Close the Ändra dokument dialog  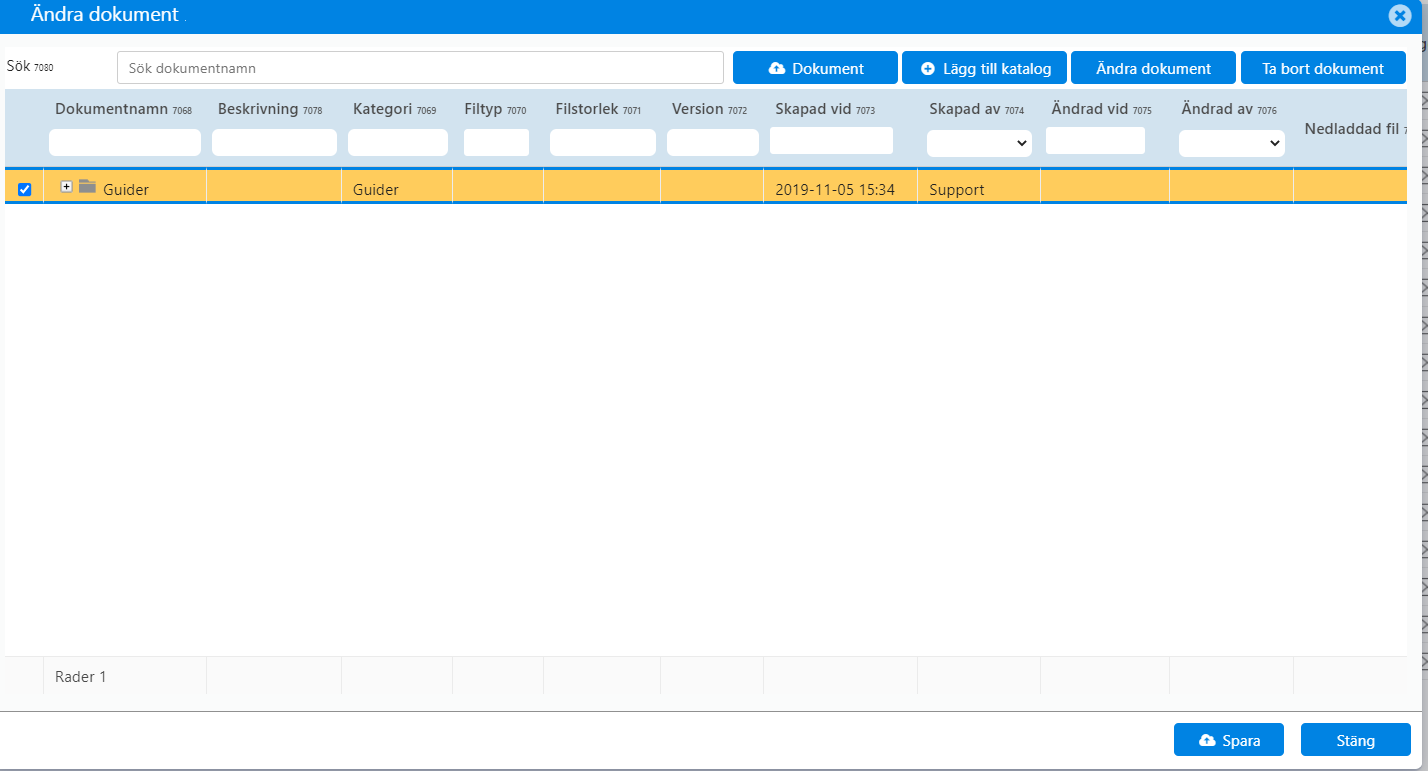click(x=1400, y=16)
